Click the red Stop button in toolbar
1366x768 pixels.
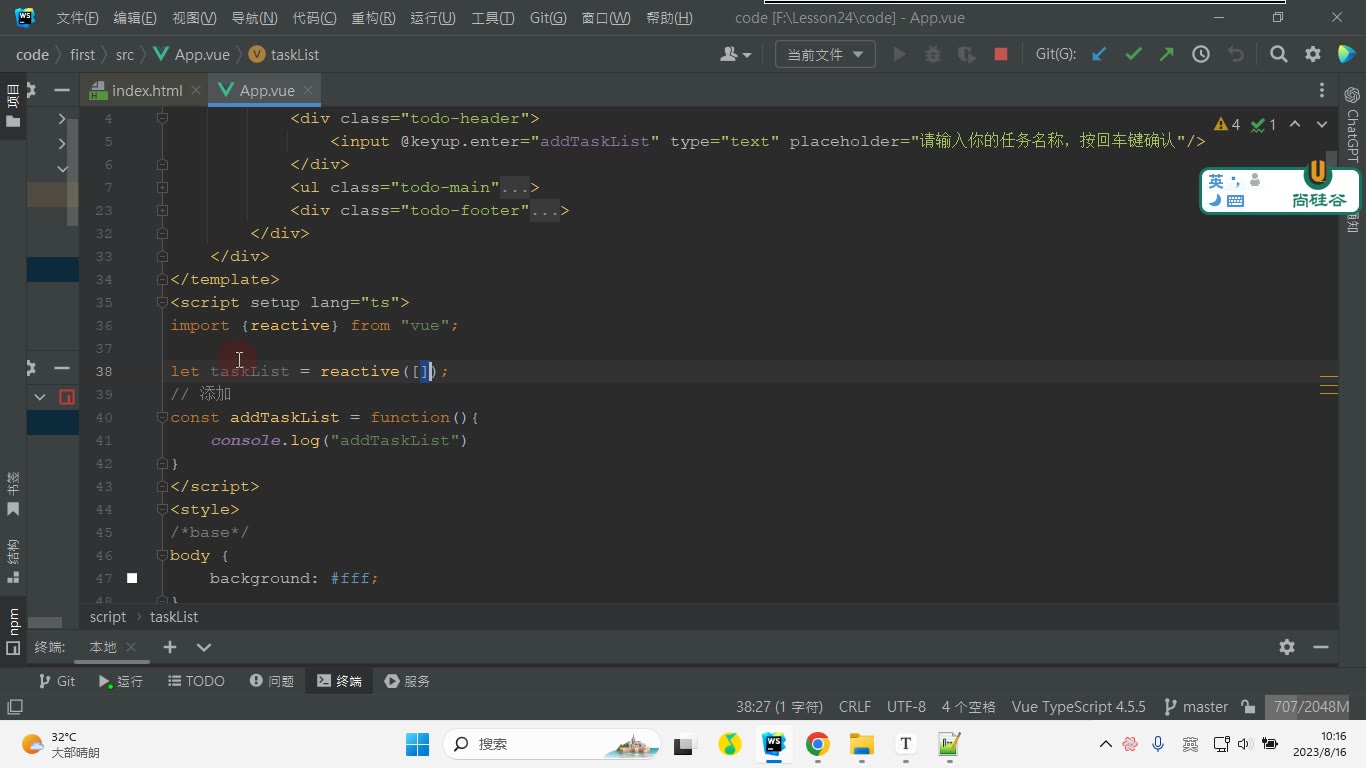[x=1000, y=54]
